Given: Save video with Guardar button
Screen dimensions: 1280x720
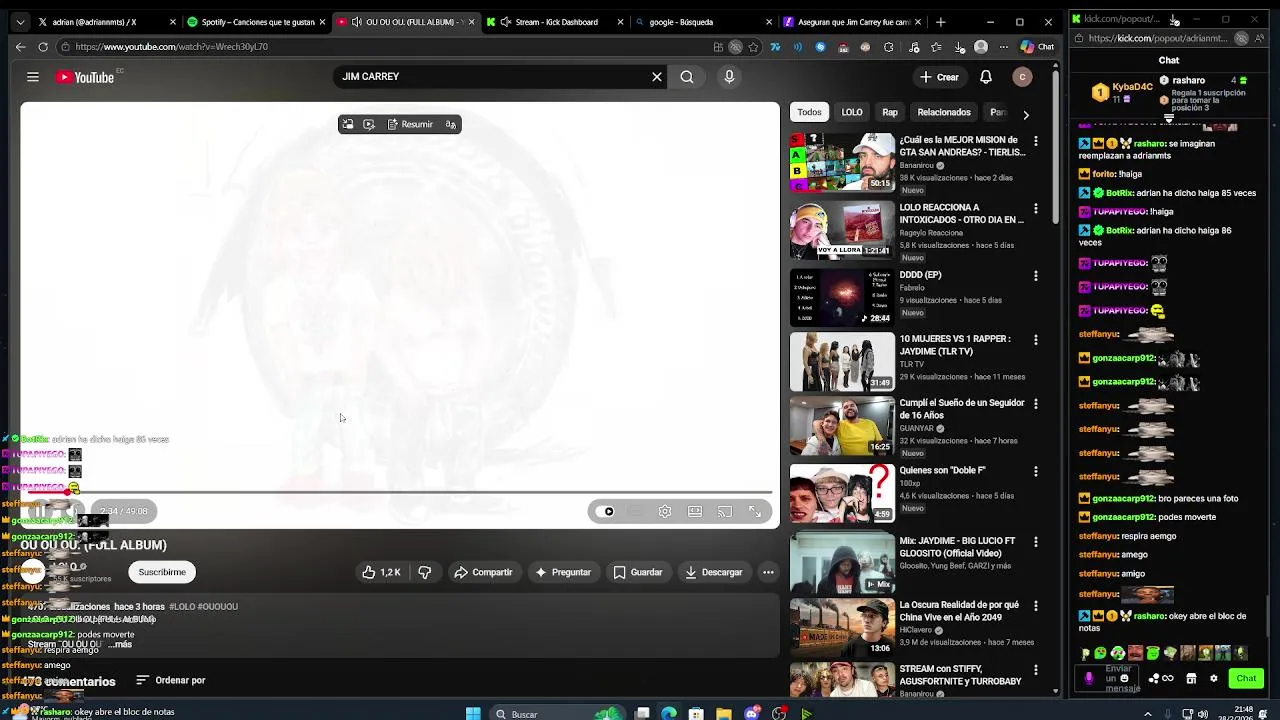Looking at the screenshot, I should pyautogui.click(x=637, y=572).
